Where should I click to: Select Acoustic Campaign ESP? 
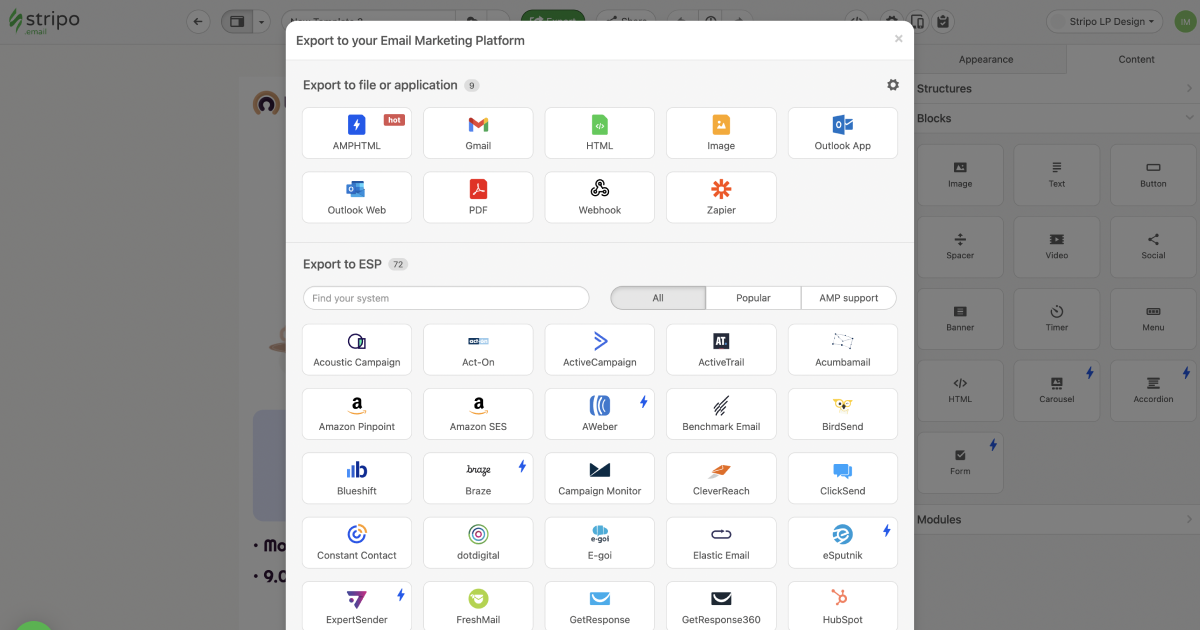357,349
